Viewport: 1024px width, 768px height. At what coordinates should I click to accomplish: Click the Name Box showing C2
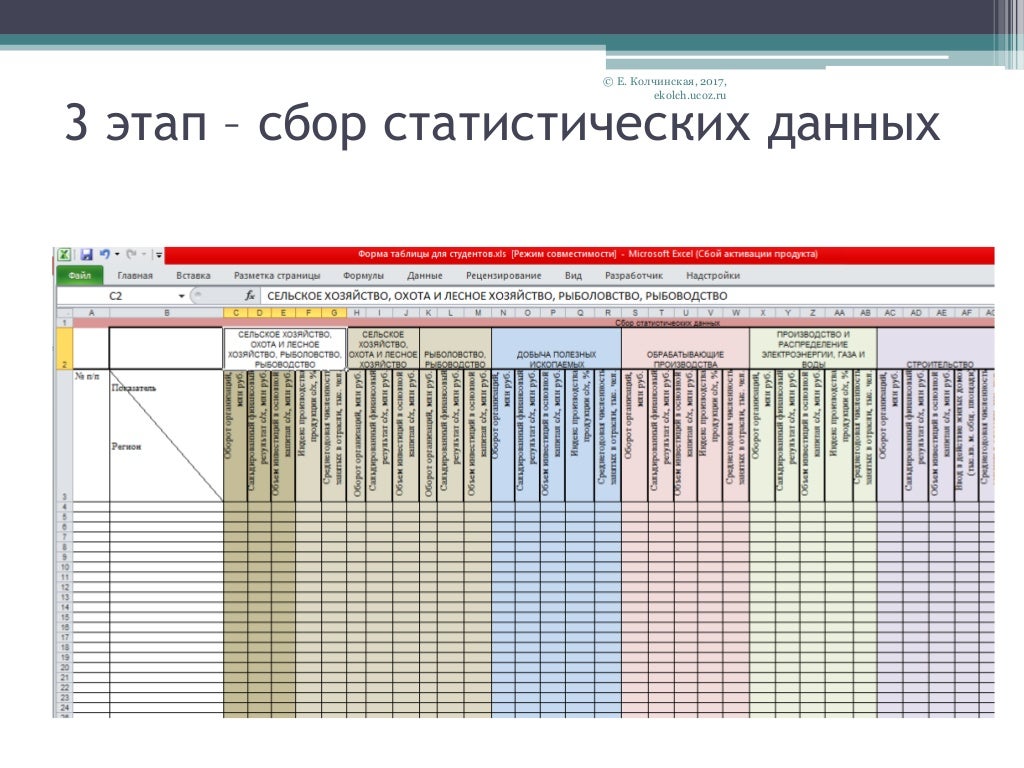tap(116, 296)
